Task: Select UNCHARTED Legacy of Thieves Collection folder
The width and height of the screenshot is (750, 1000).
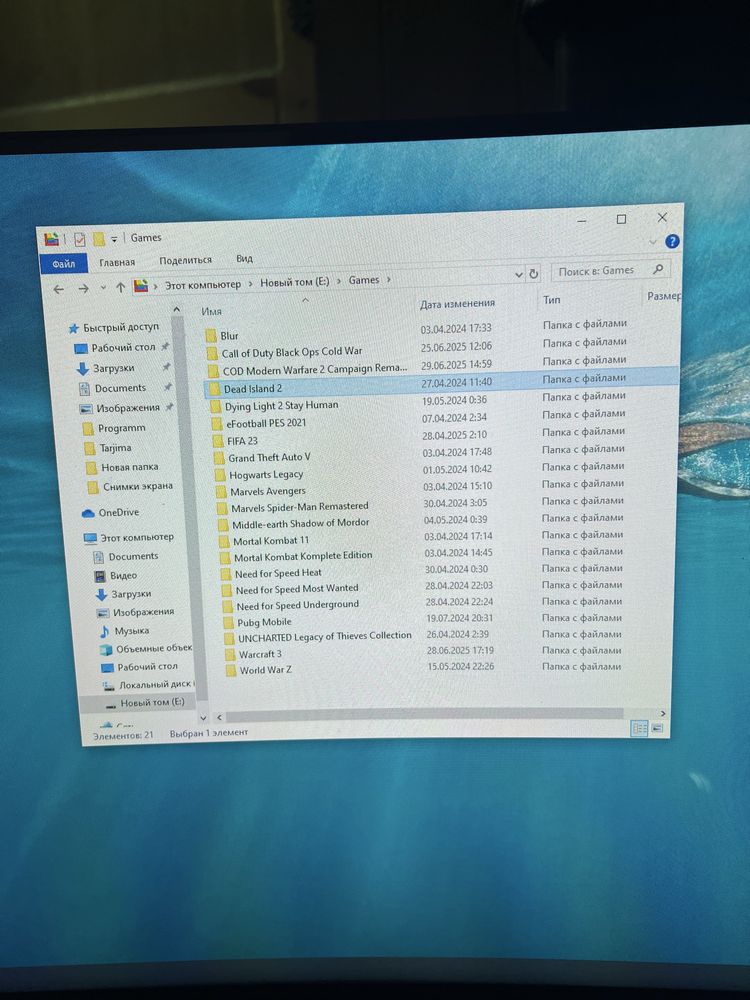Action: point(318,637)
